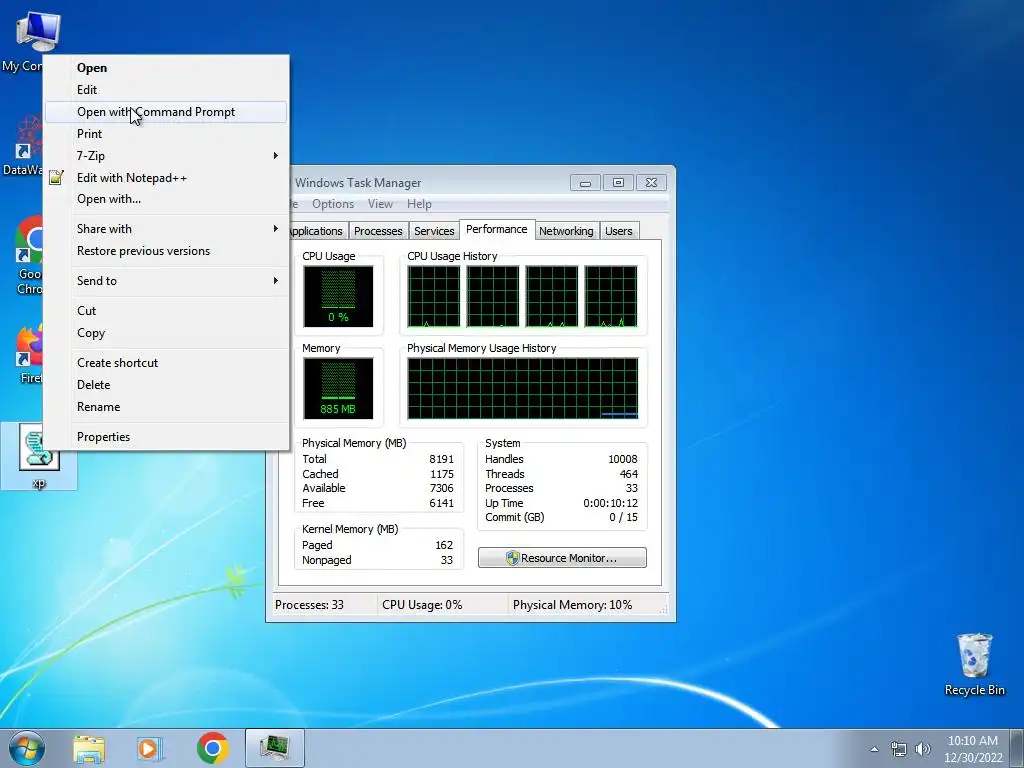Viewport: 1024px width, 768px height.
Task: Select Create shortcut
Action: pyautogui.click(x=166, y=363)
